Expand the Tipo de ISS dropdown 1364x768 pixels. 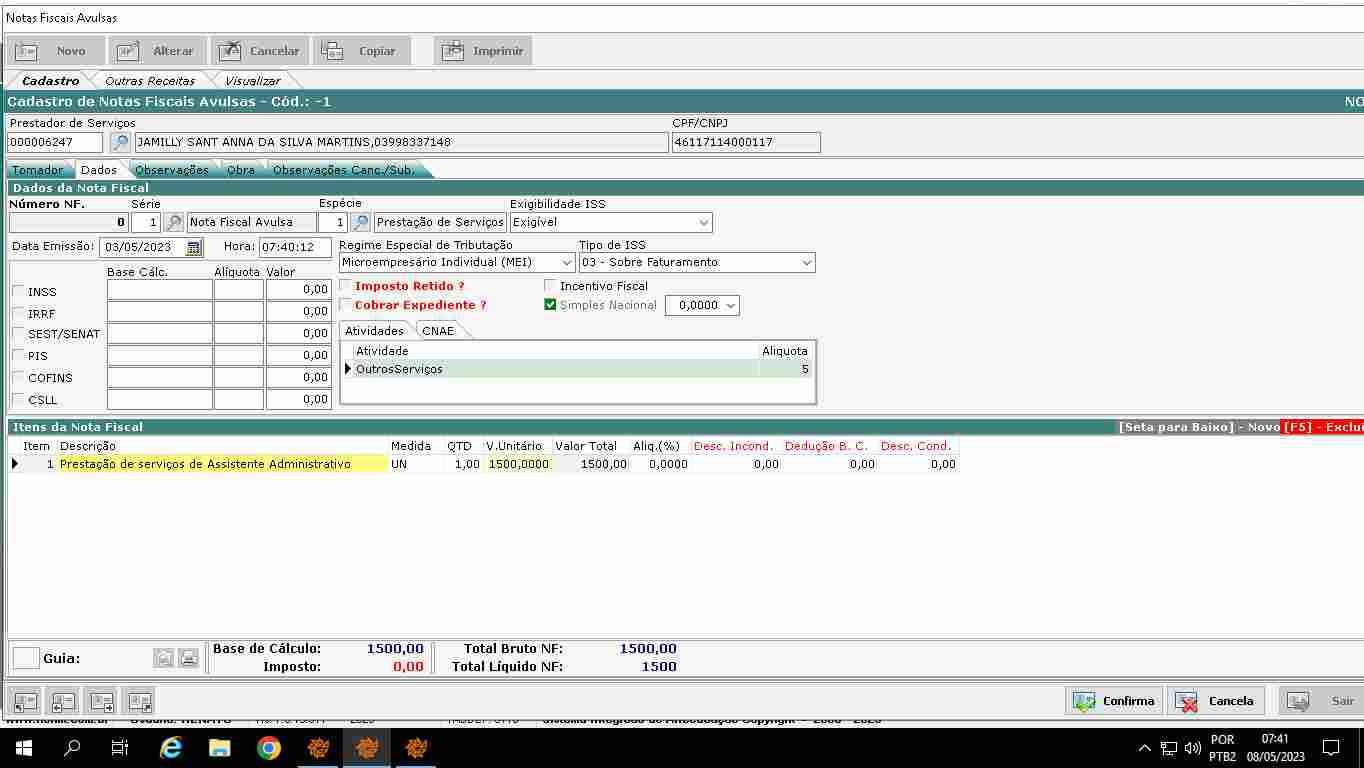point(806,262)
